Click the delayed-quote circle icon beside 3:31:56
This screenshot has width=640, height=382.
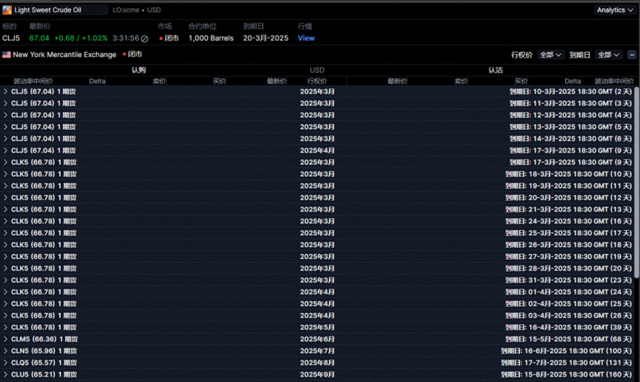144,39
